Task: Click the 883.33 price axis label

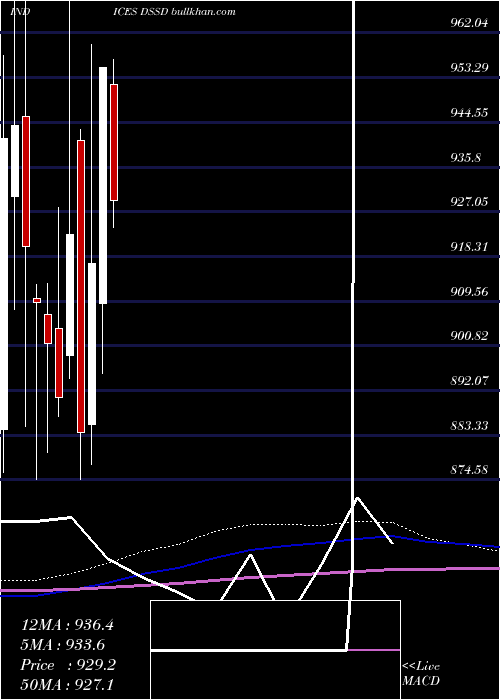Action: [x=469, y=425]
